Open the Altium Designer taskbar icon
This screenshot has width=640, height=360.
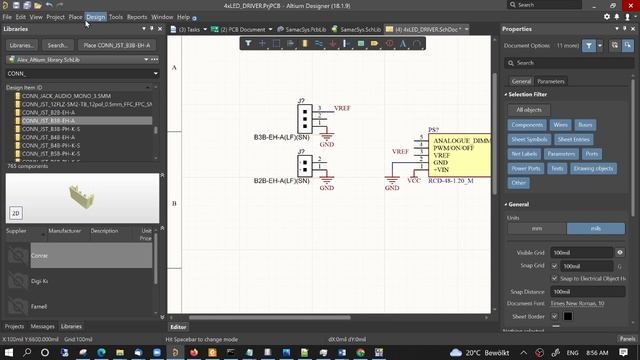pos(175,352)
